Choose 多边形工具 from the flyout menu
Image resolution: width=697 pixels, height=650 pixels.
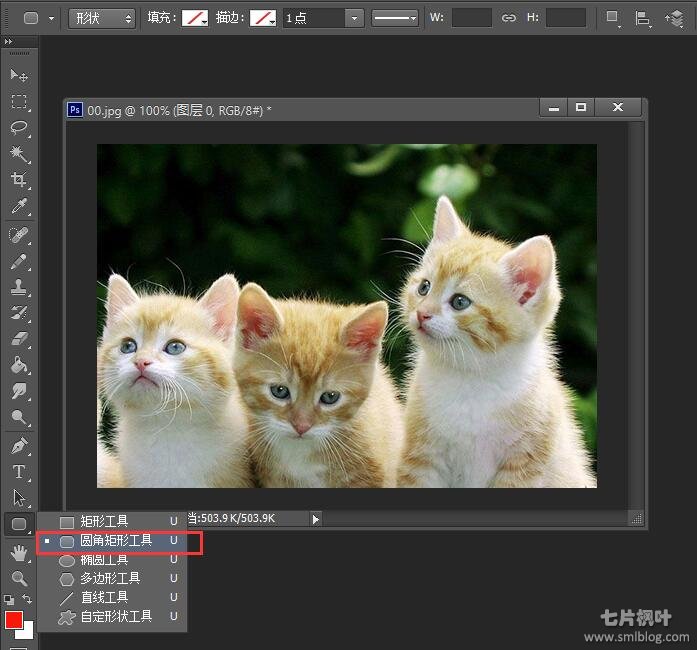pos(110,579)
